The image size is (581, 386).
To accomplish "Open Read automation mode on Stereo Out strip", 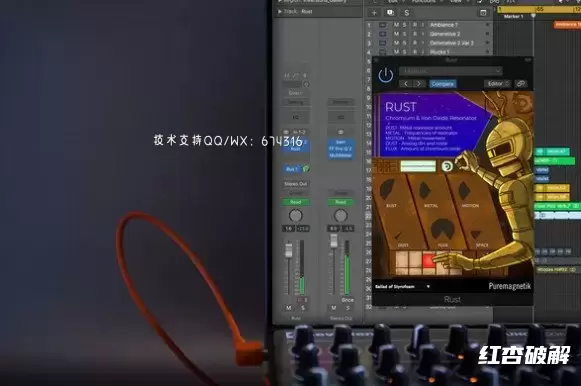I will click(341, 202).
